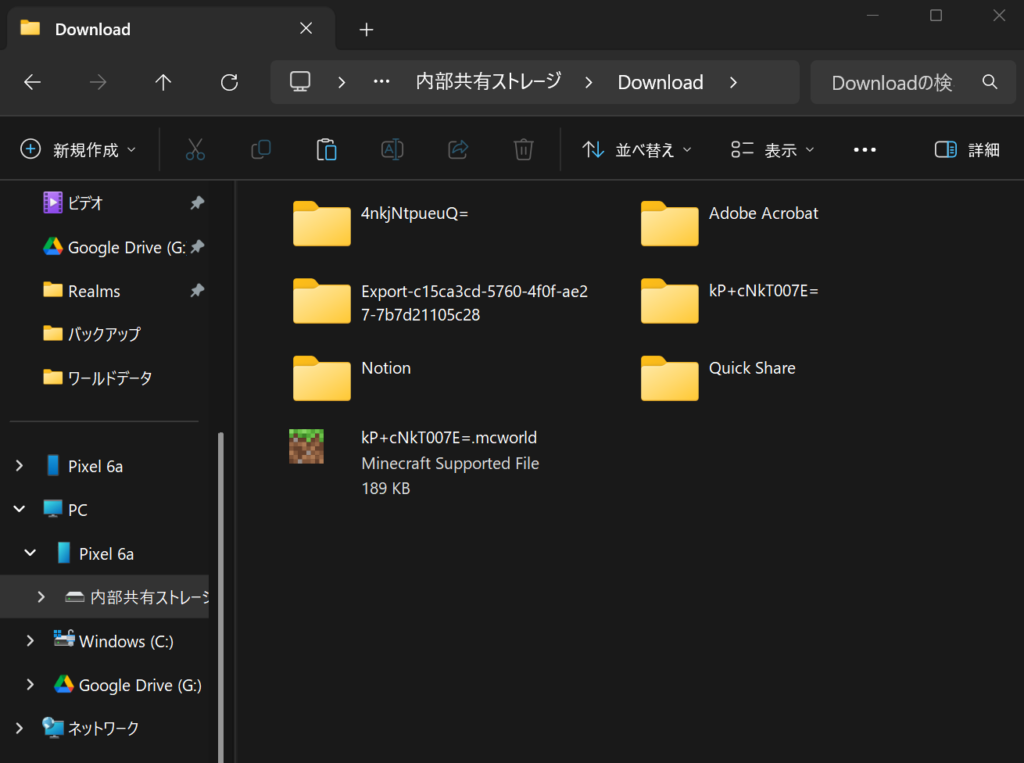
Task: Unpin Google Drive from quick access
Action: tap(197, 247)
